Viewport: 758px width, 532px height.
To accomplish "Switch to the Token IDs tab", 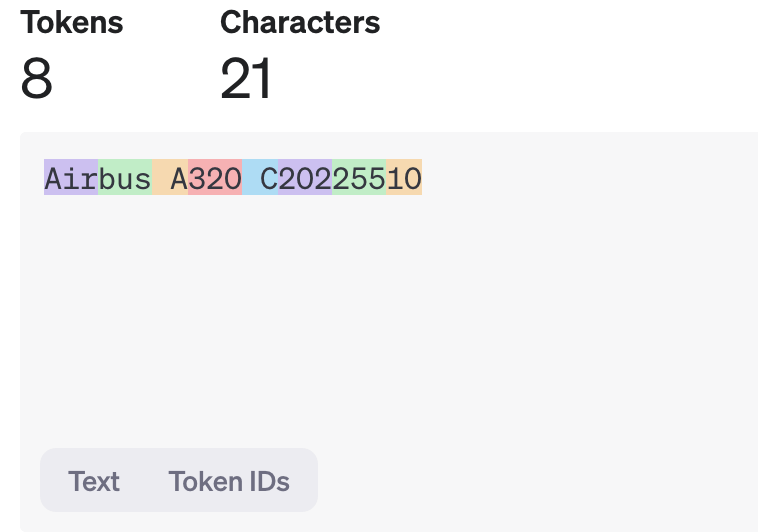I will (229, 481).
